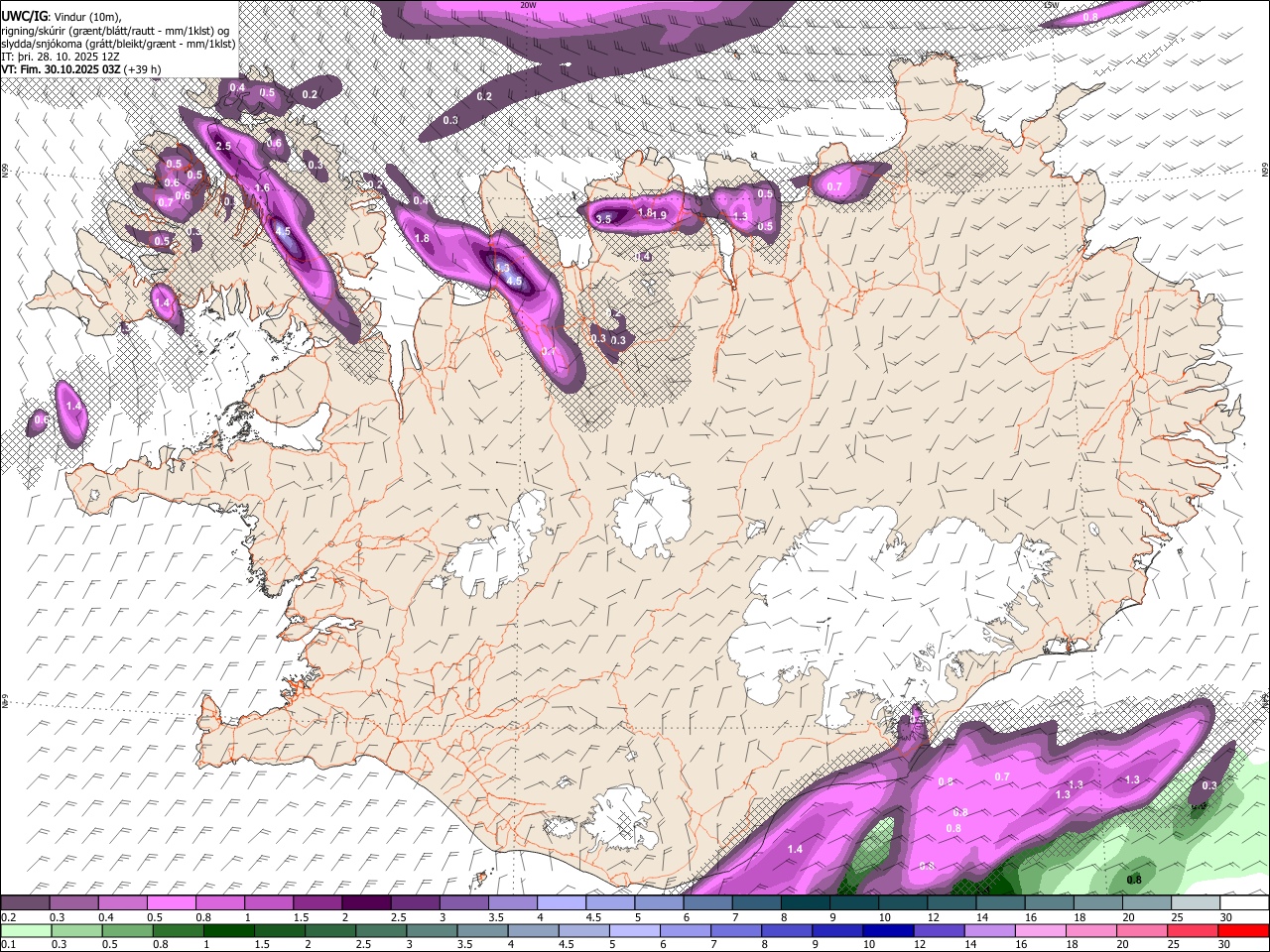1270x952 pixels.
Task: Click the UWC/IG Vindur (10m) title
Action: coord(62,16)
